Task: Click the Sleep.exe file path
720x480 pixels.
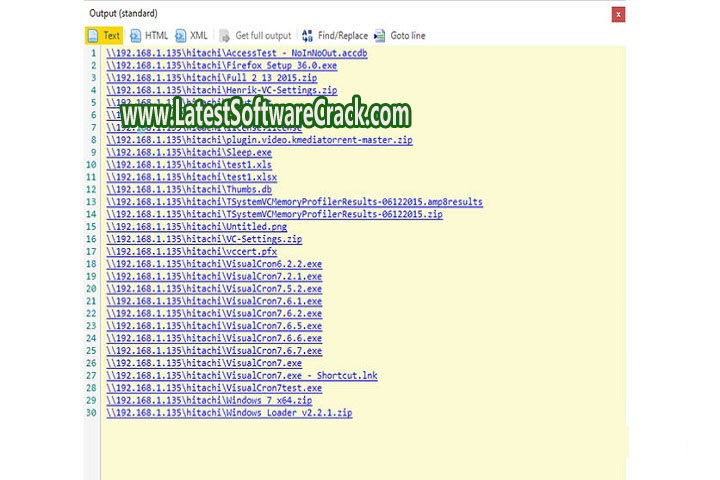Action: [x=189, y=152]
